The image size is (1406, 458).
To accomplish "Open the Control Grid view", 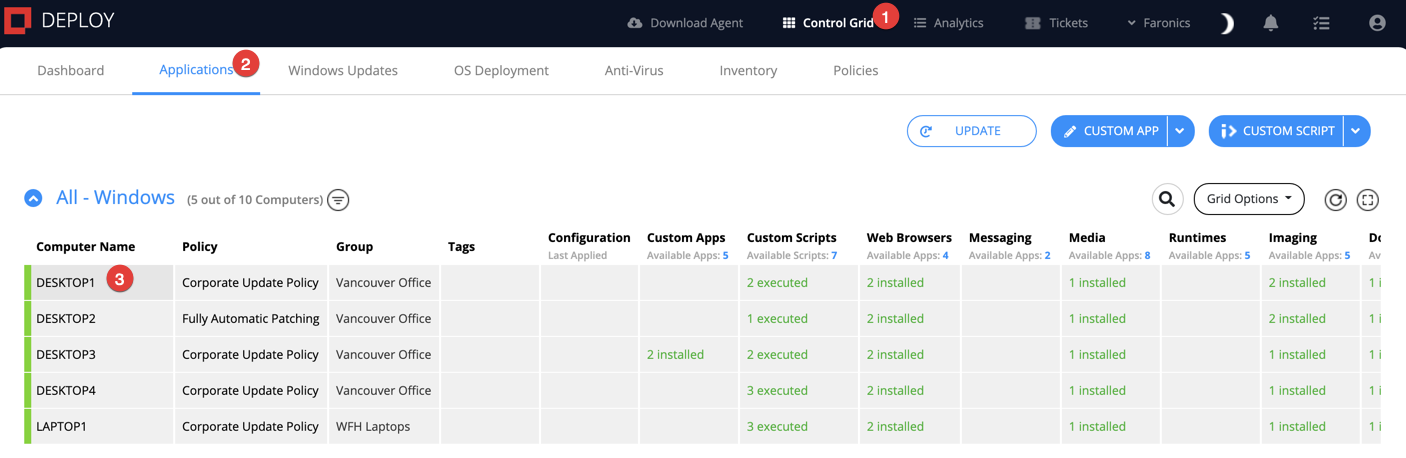I will click(828, 23).
